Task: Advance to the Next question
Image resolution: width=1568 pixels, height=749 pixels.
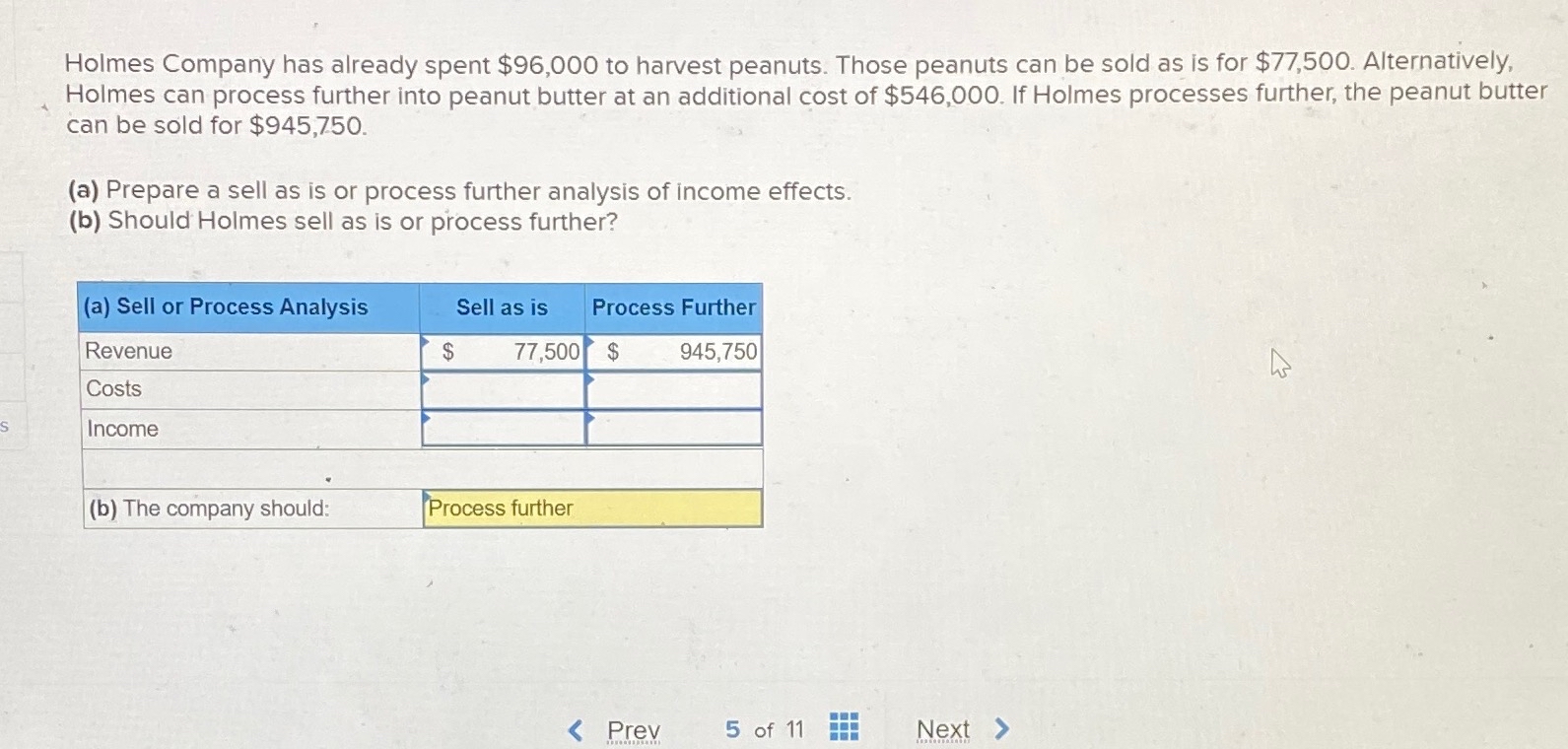Action: (944, 727)
